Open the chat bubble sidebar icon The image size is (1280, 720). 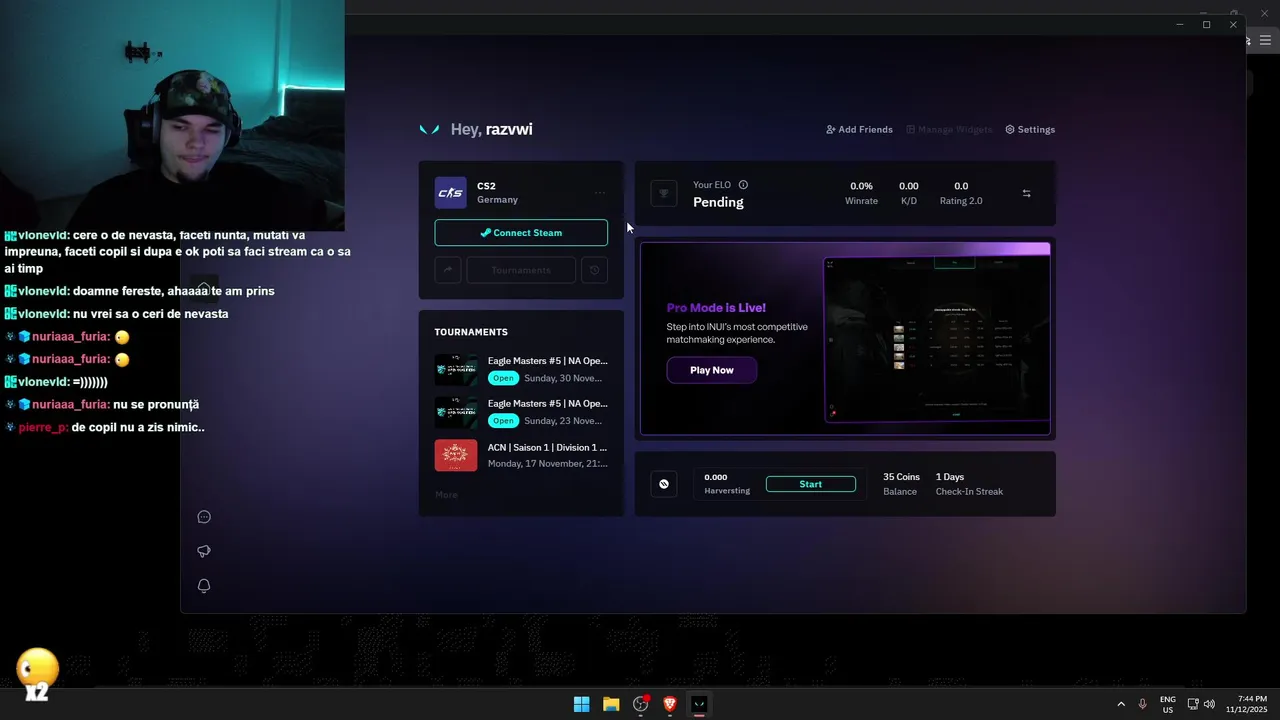pyautogui.click(x=204, y=517)
